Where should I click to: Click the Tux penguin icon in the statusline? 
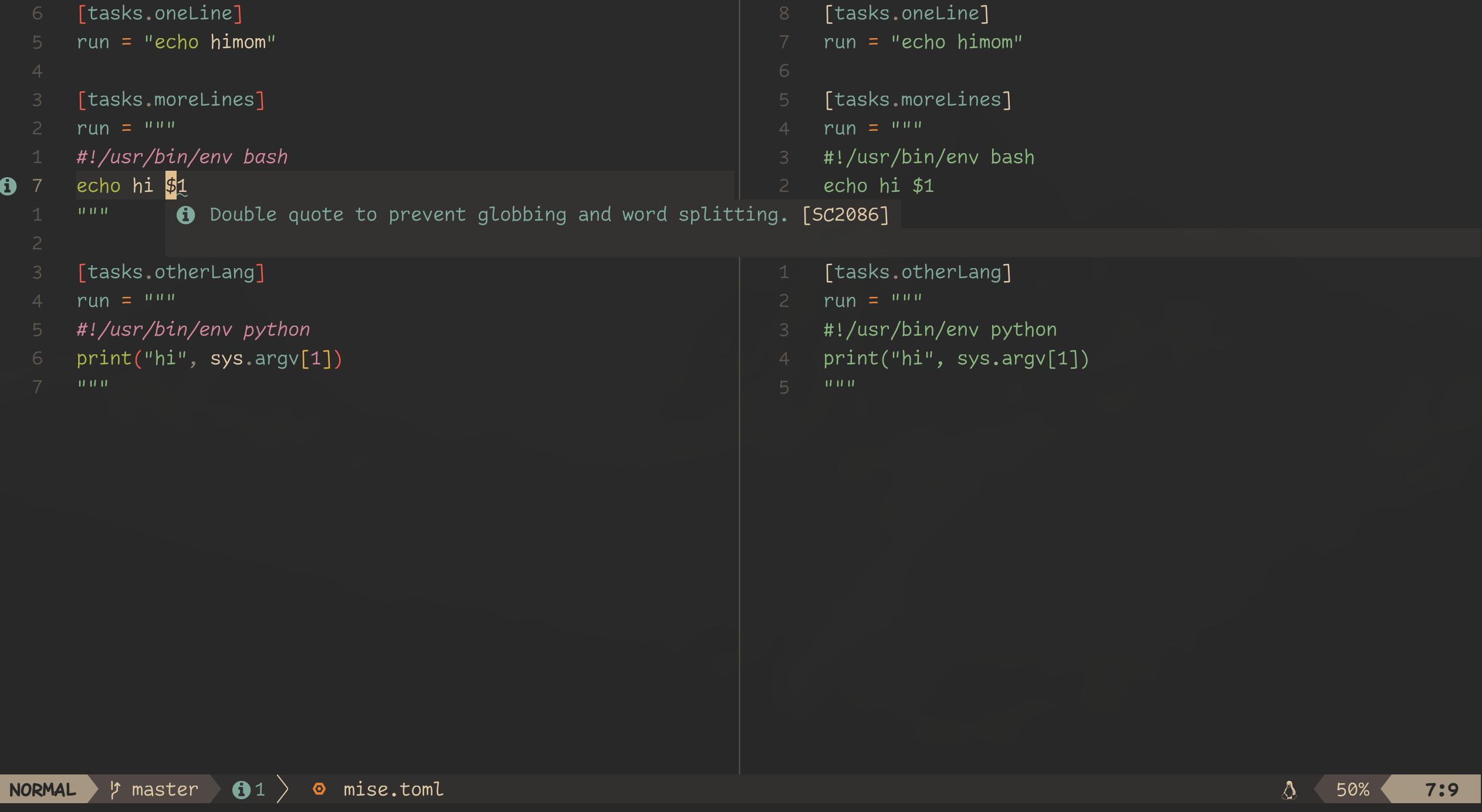point(1288,789)
